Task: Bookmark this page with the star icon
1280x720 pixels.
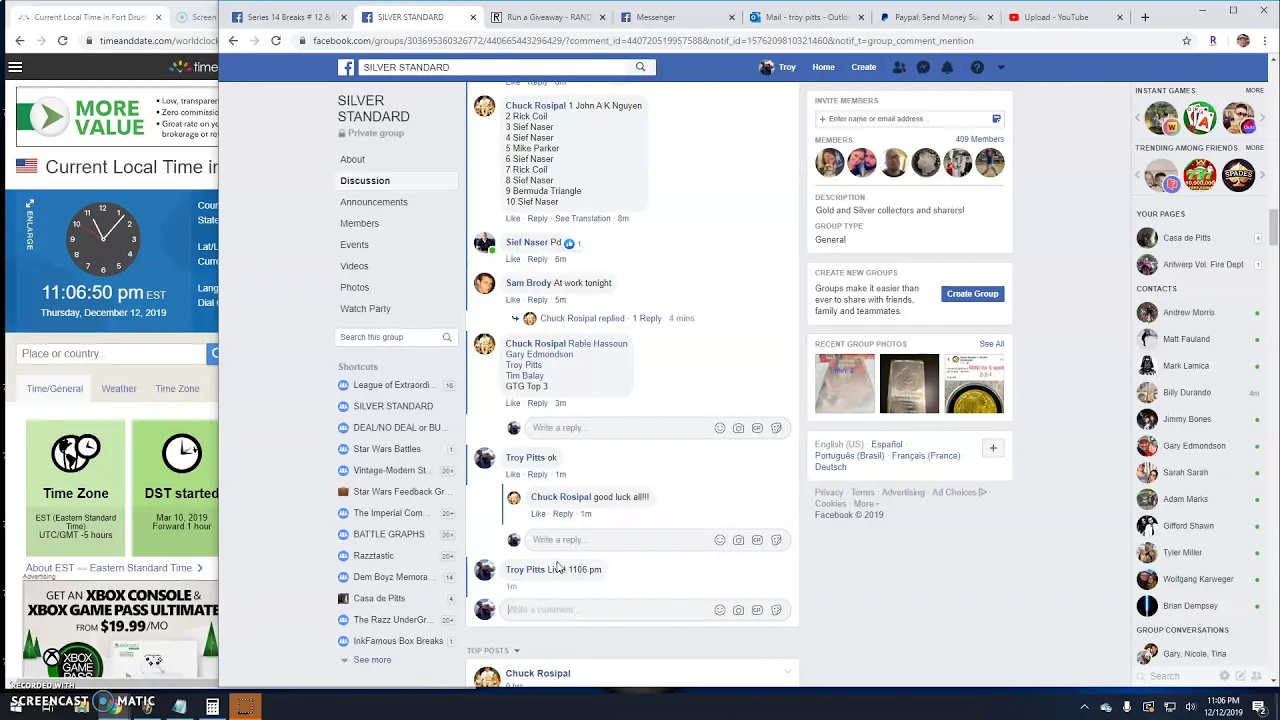Action: 1186,41
